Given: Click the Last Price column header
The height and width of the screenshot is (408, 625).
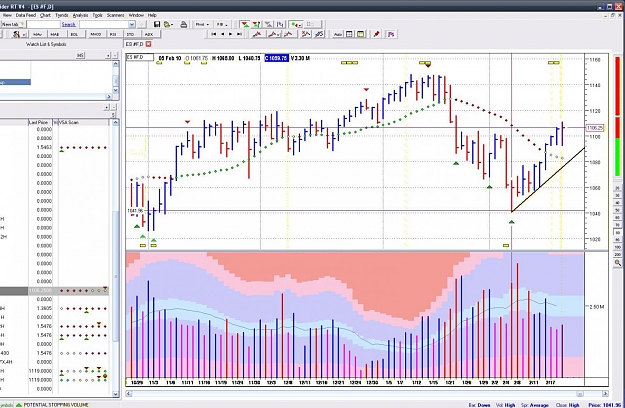Looking at the screenshot, I should [x=38, y=122].
